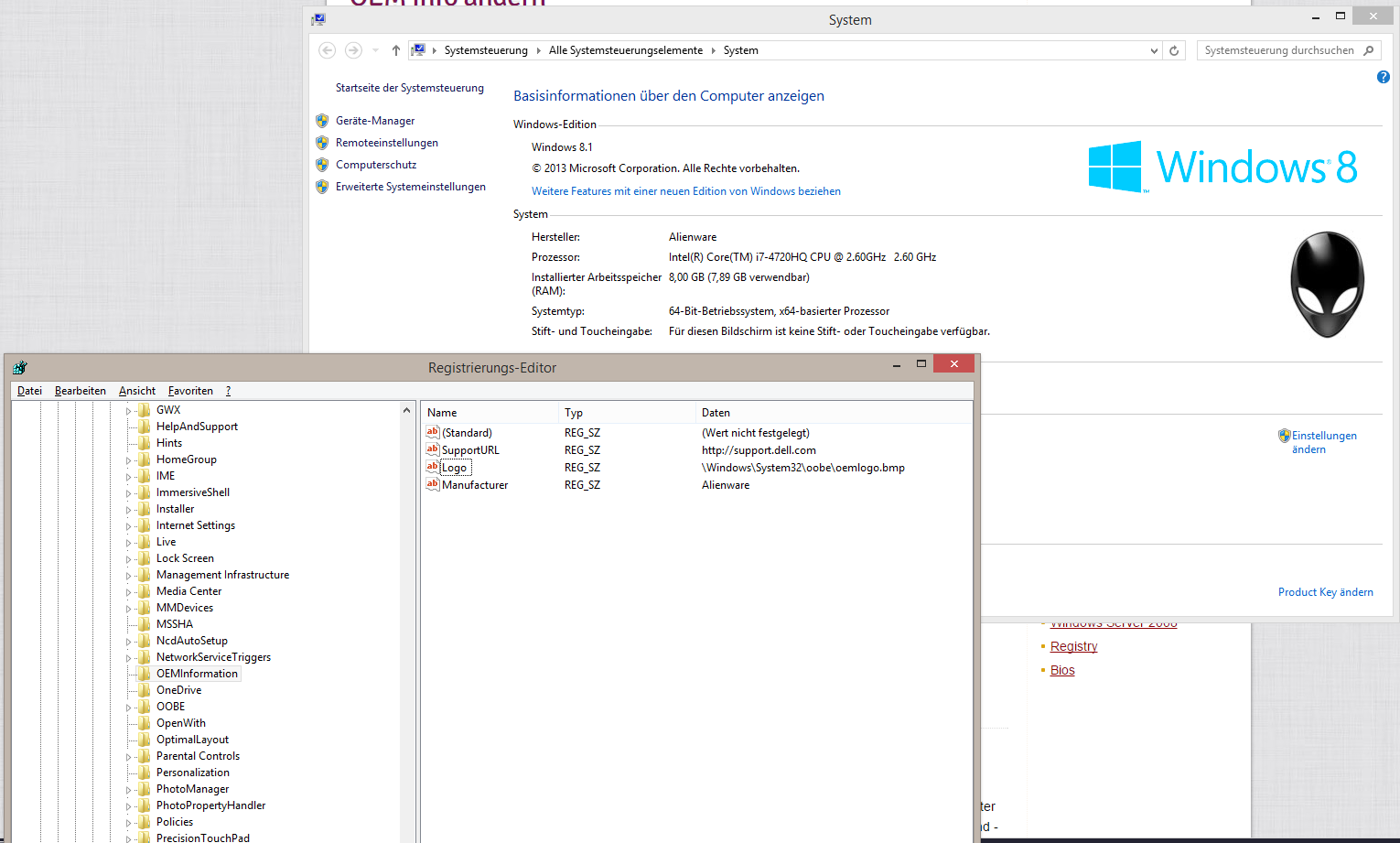Click the Bios link on the web page
This screenshot has height=843, width=1400.
pos(1062,670)
